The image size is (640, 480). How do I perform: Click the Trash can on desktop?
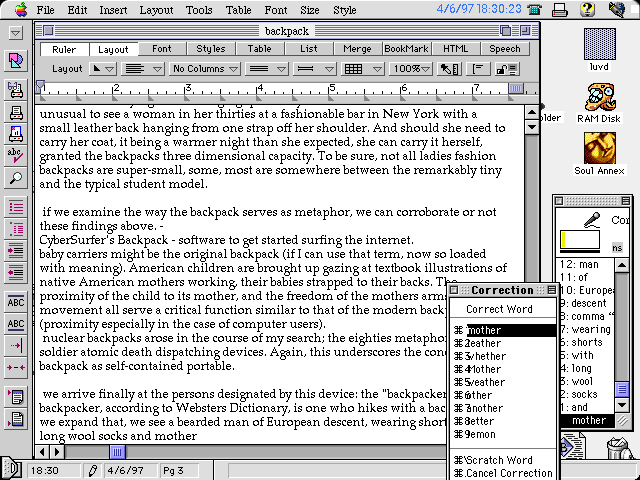pos(618,449)
